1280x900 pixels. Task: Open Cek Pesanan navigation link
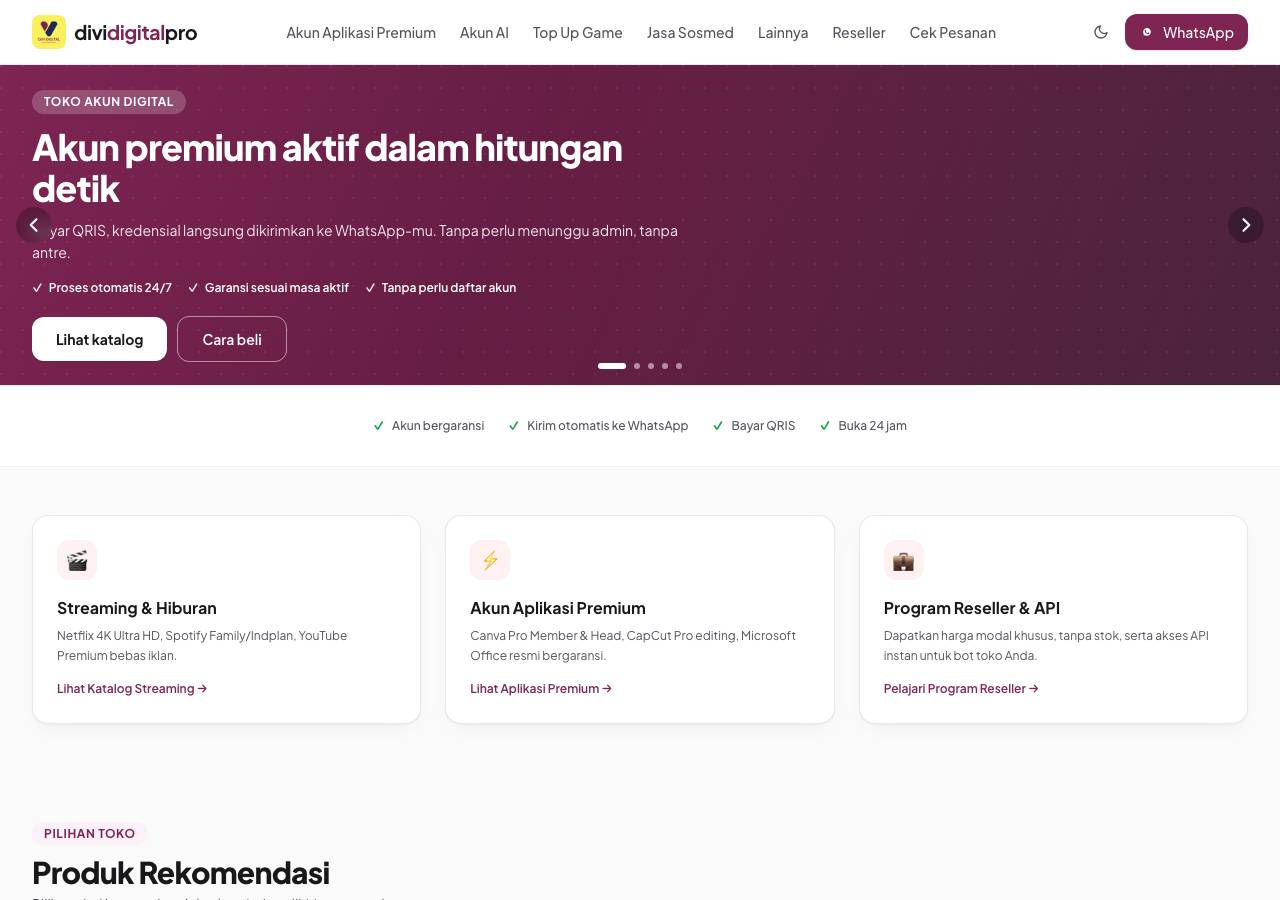953,32
